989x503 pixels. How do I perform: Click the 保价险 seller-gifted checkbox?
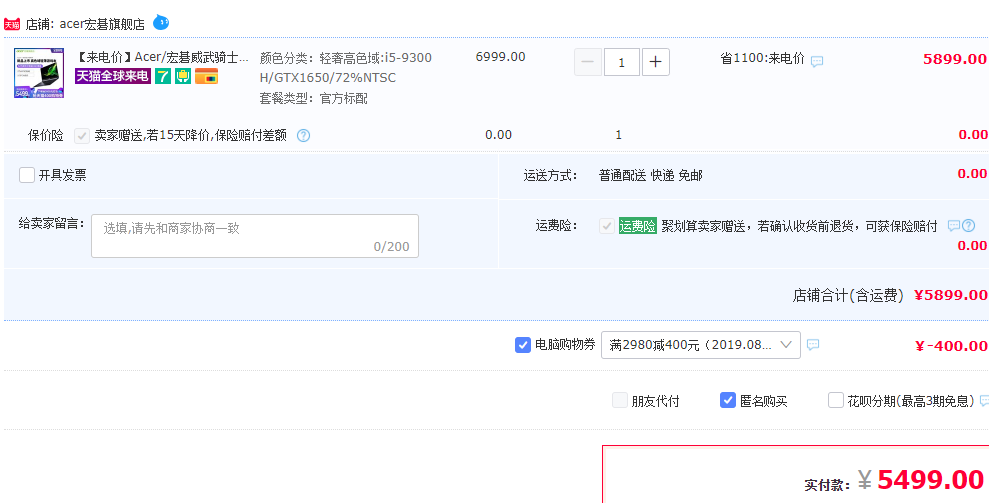(x=82, y=136)
